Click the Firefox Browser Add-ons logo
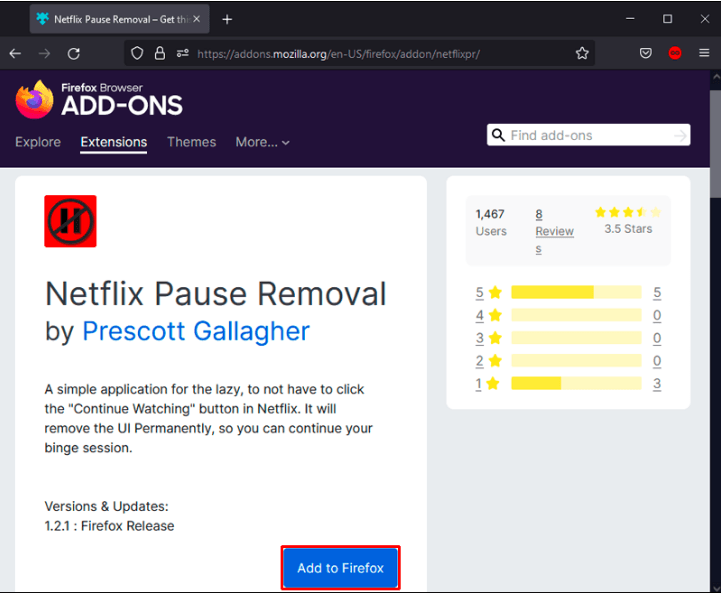Image resolution: width=721 pixels, height=593 pixels. tap(99, 99)
